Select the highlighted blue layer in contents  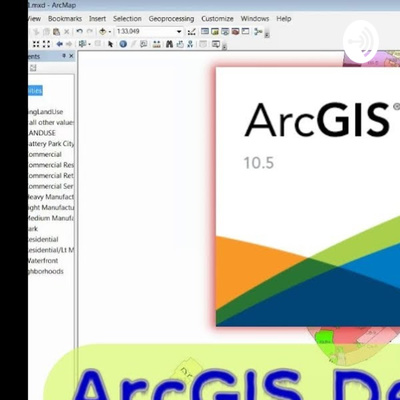tap(35, 91)
